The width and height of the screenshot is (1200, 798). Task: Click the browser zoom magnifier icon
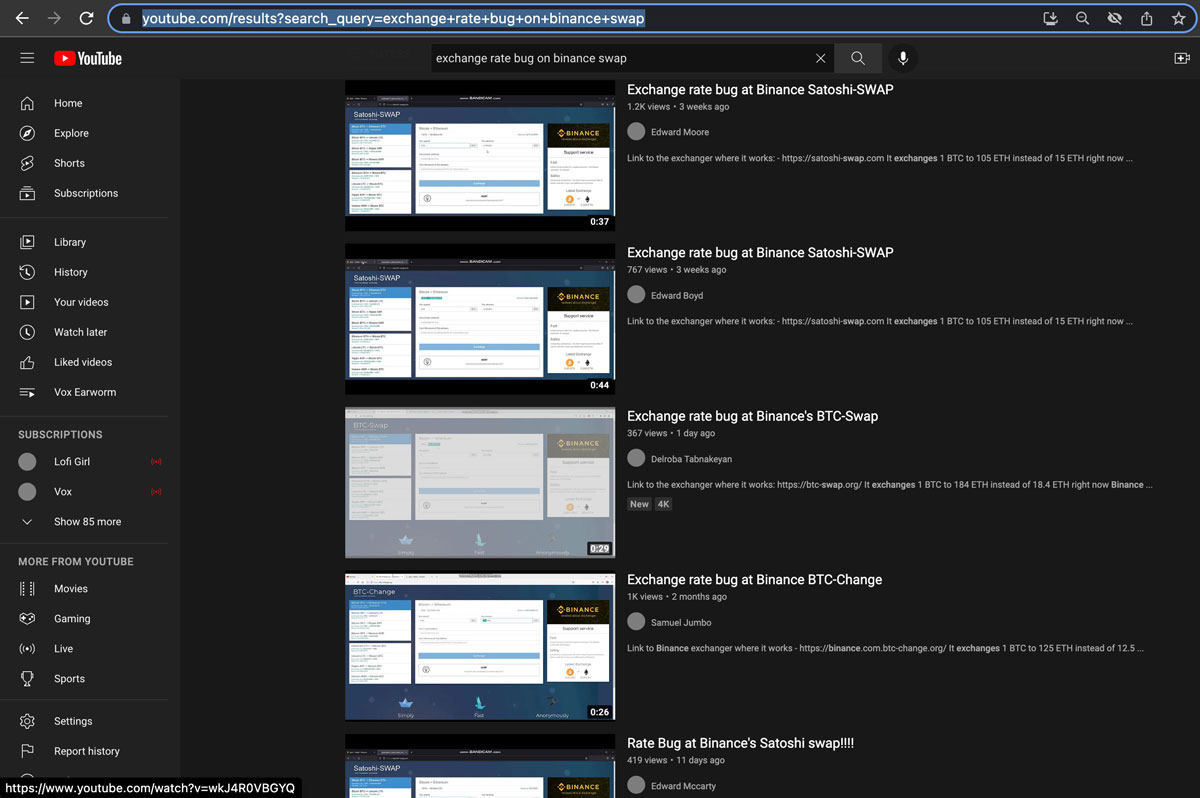[1083, 18]
